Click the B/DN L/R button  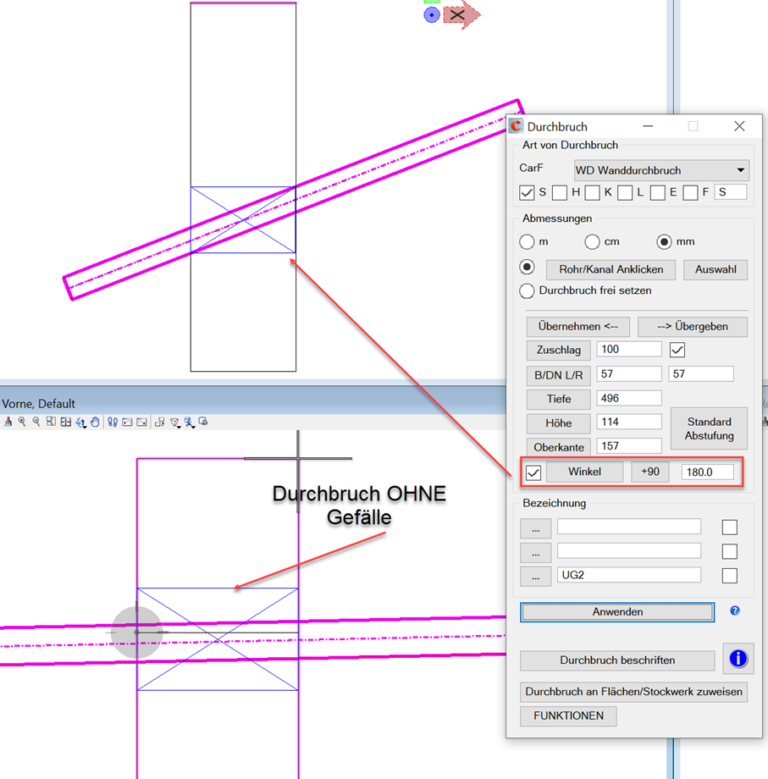[x=558, y=375]
